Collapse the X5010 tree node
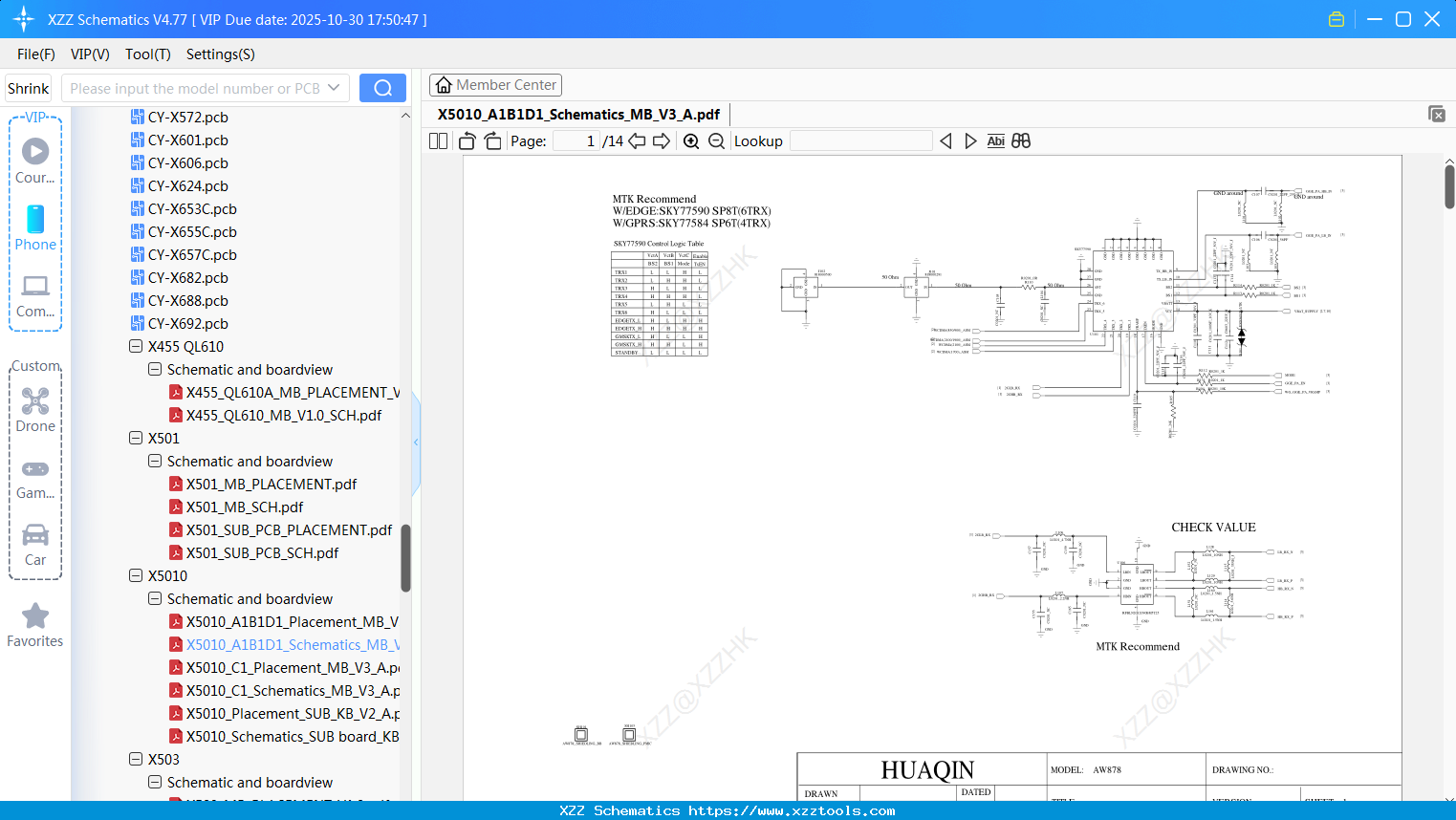The image size is (1456, 820). coord(136,575)
